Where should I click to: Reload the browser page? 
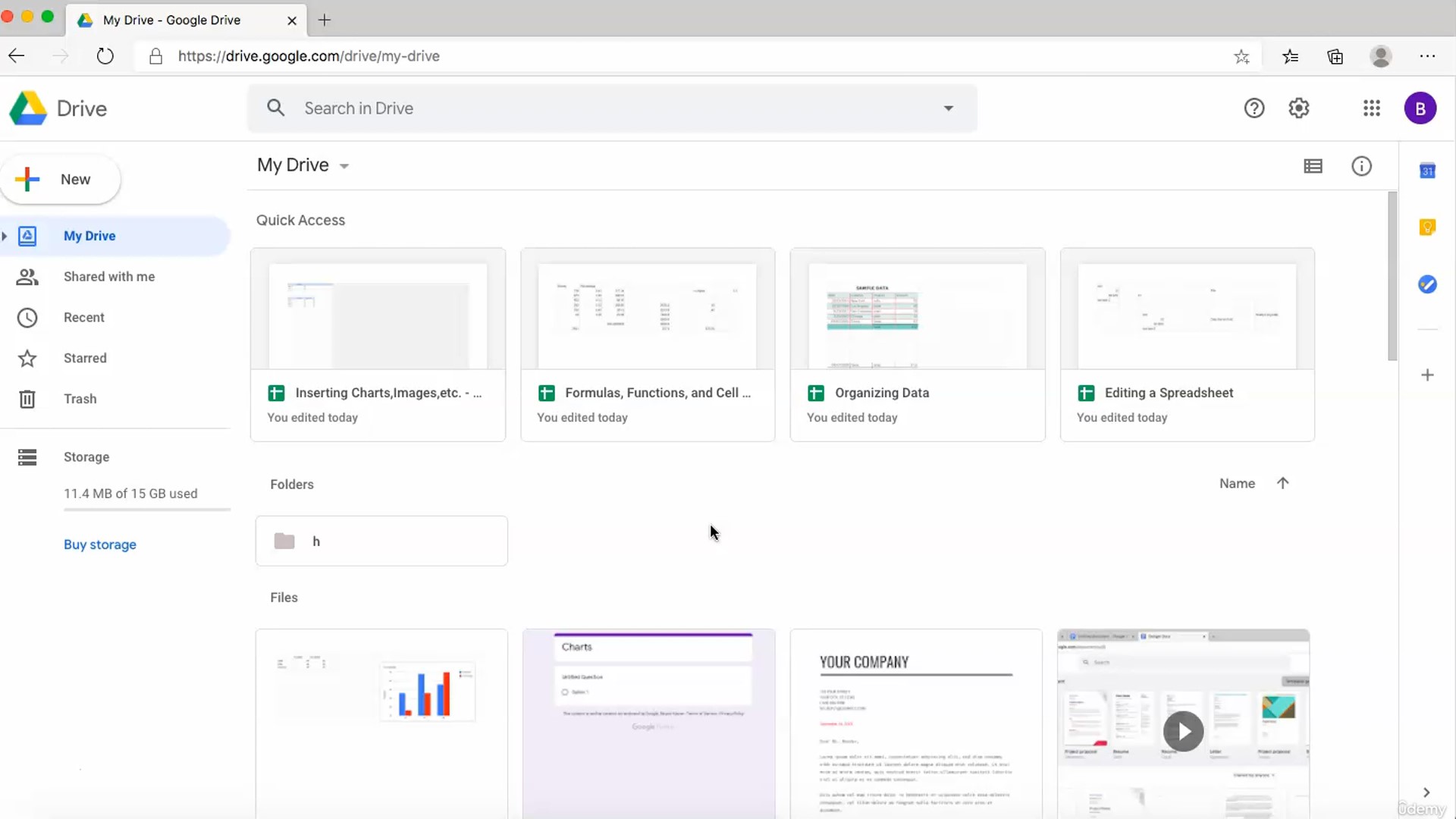coord(105,56)
